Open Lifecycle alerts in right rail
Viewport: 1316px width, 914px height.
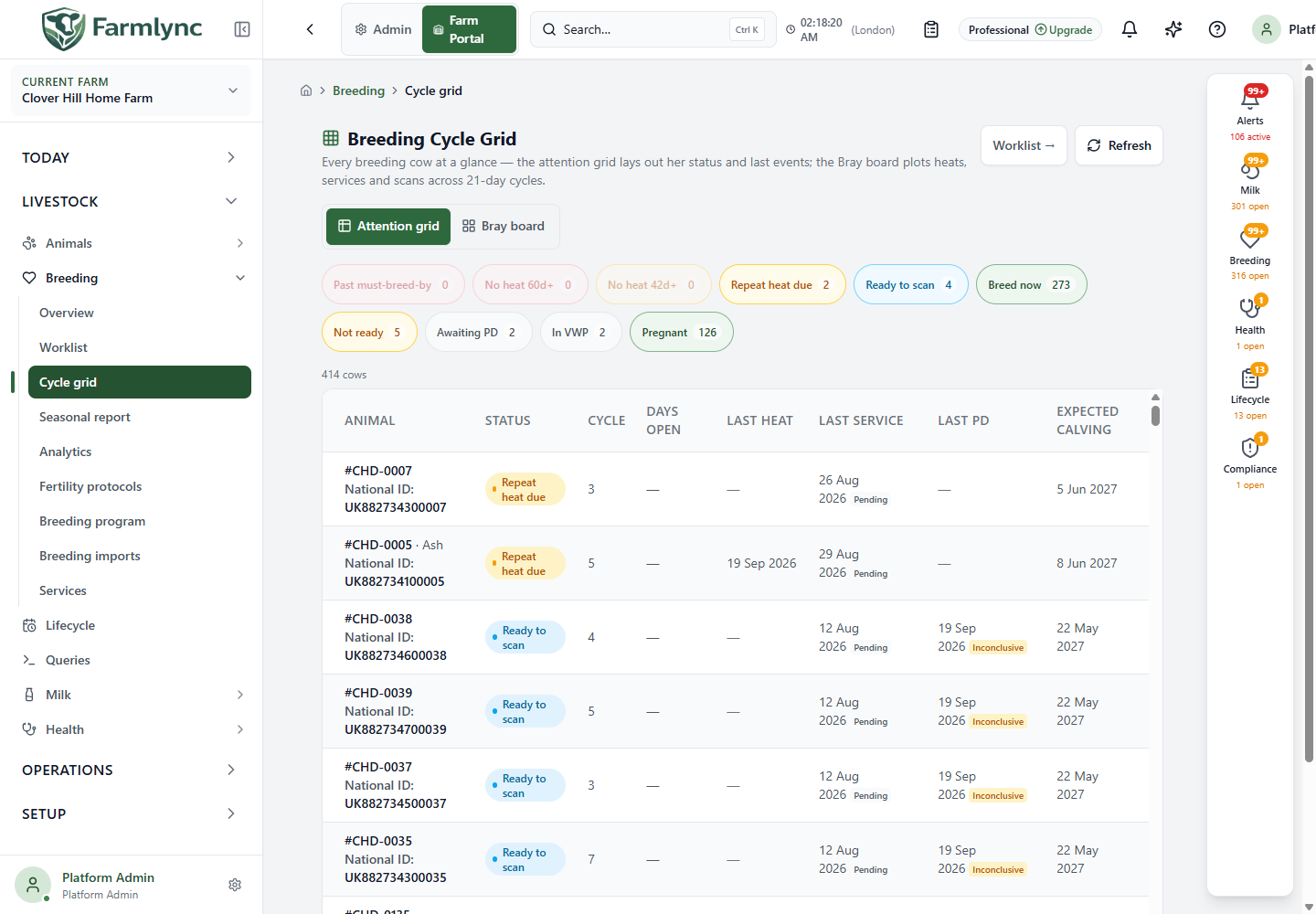(x=1250, y=391)
